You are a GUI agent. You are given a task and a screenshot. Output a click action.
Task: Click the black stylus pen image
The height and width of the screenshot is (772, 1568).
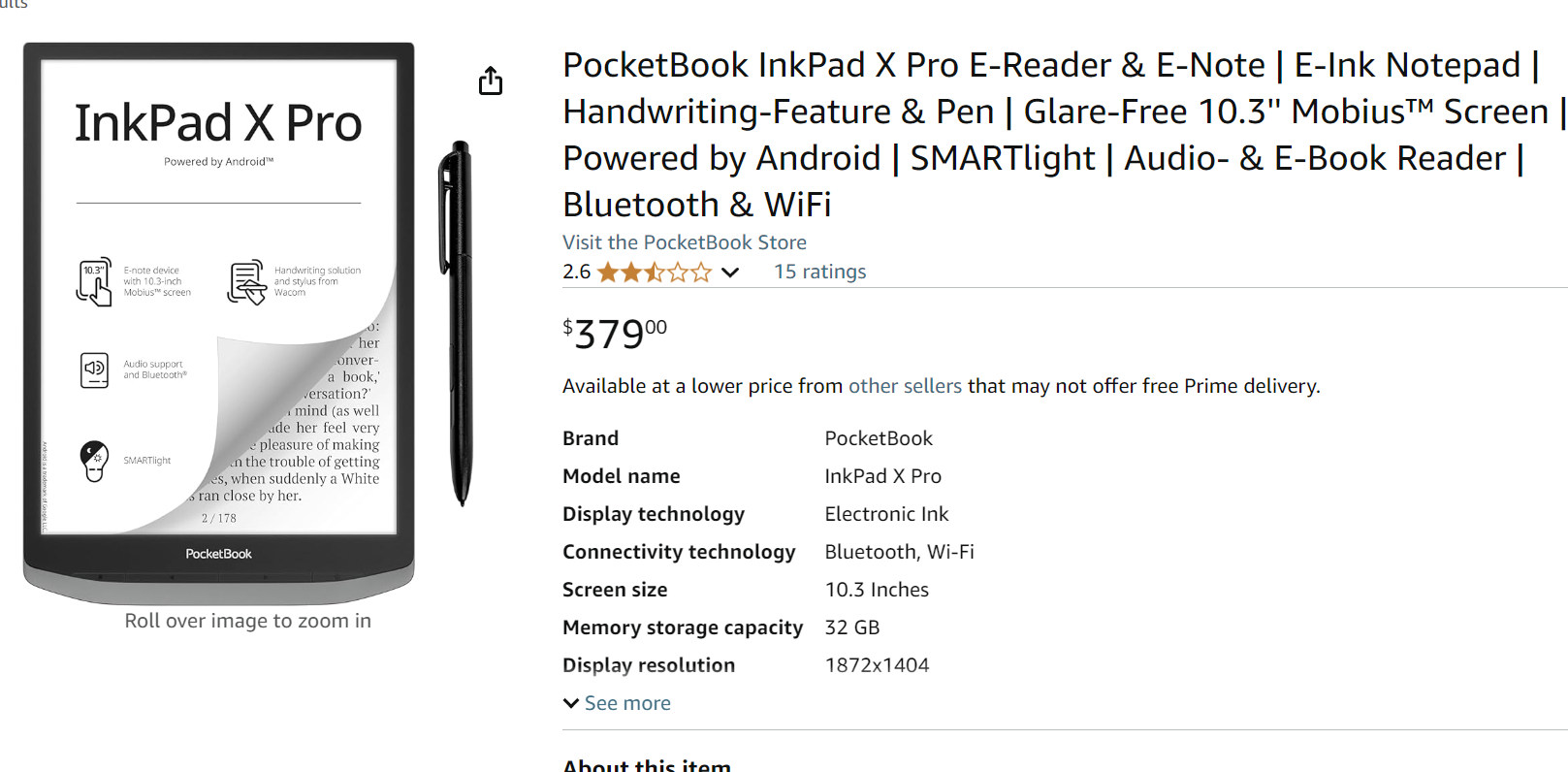[458, 323]
